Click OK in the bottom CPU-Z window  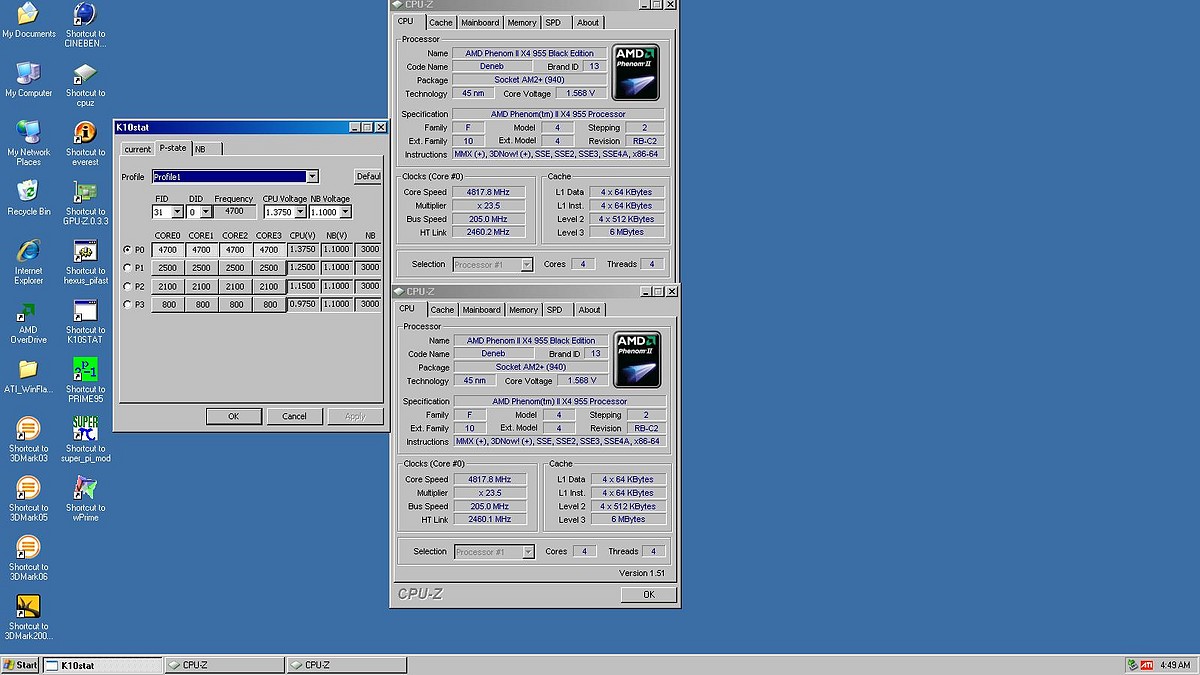click(648, 594)
